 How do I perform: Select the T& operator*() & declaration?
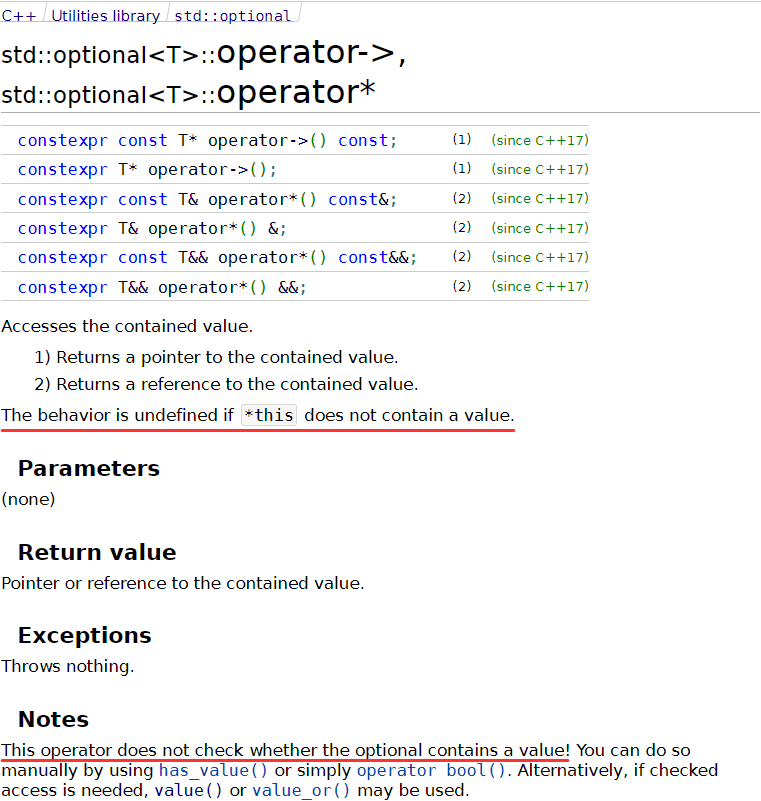tap(152, 228)
